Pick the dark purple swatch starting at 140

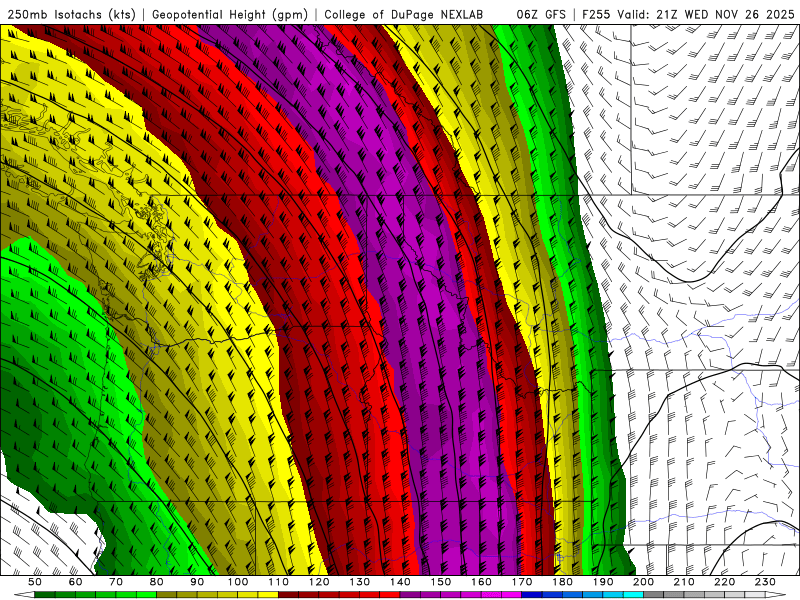tap(410, 595)
